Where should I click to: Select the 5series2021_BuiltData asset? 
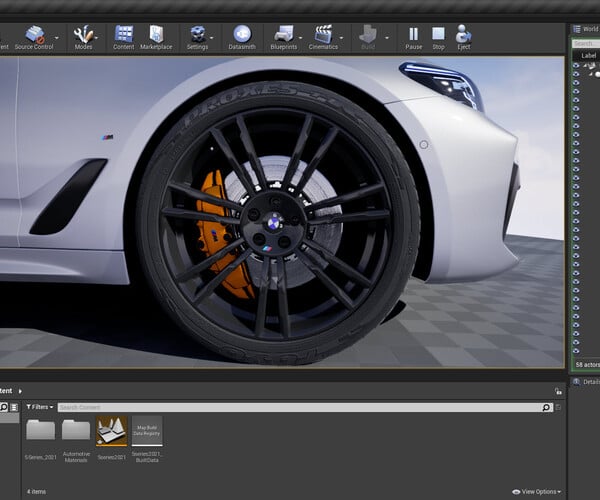pyautogui.click(x=147, y=440)
